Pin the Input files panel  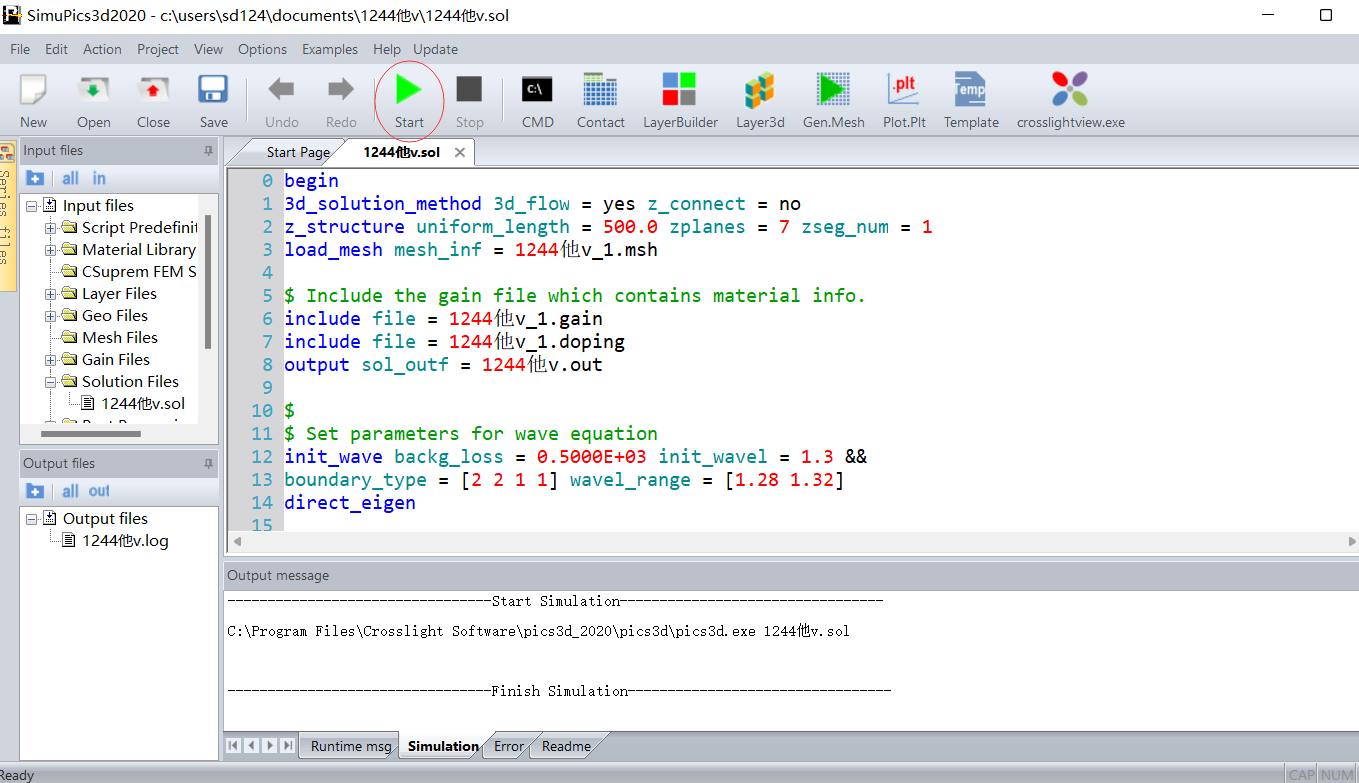coord(208,151)
